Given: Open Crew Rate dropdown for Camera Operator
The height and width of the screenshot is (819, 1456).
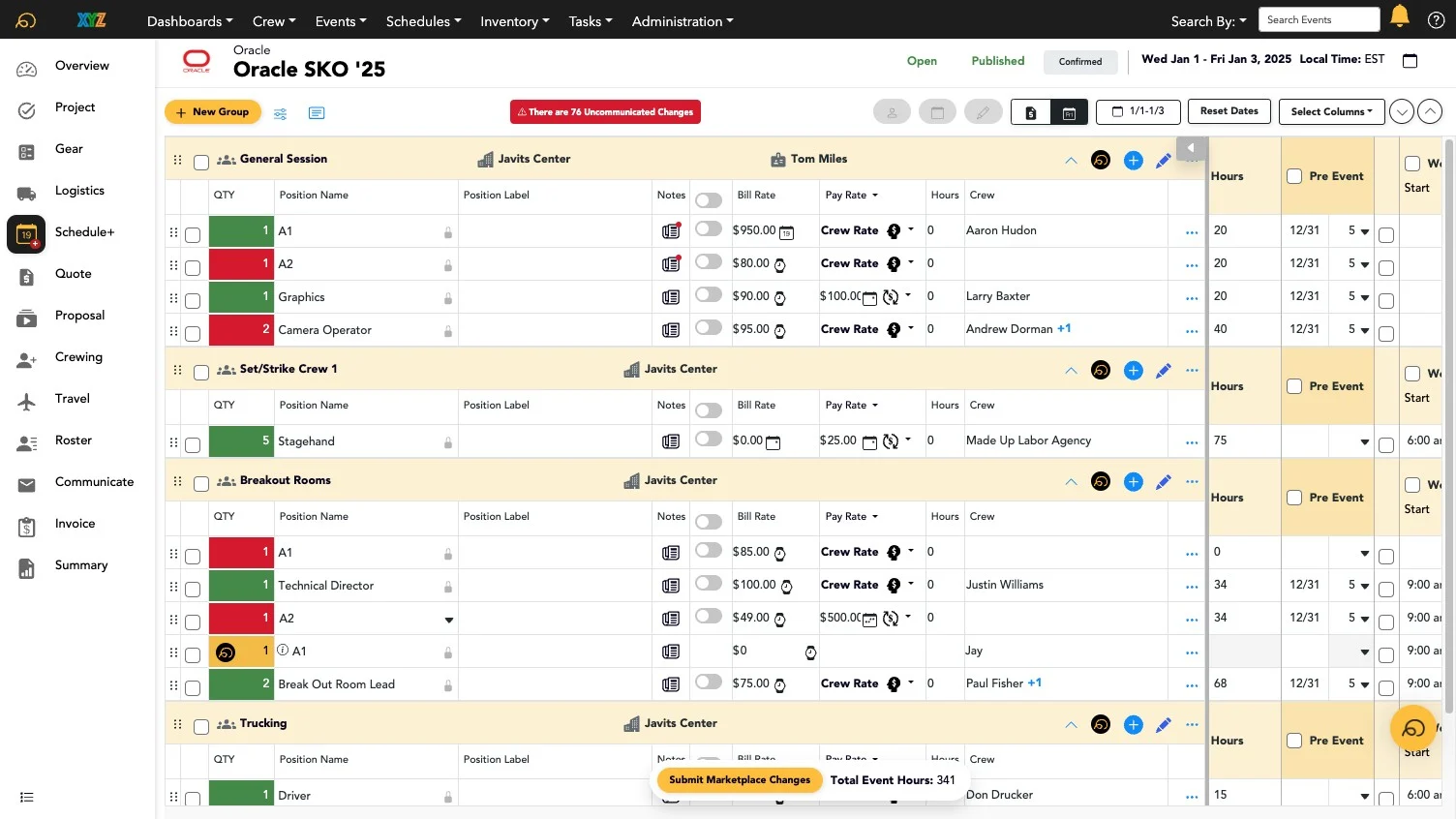Looking at the screenshot, I should [x=911, y=329].
